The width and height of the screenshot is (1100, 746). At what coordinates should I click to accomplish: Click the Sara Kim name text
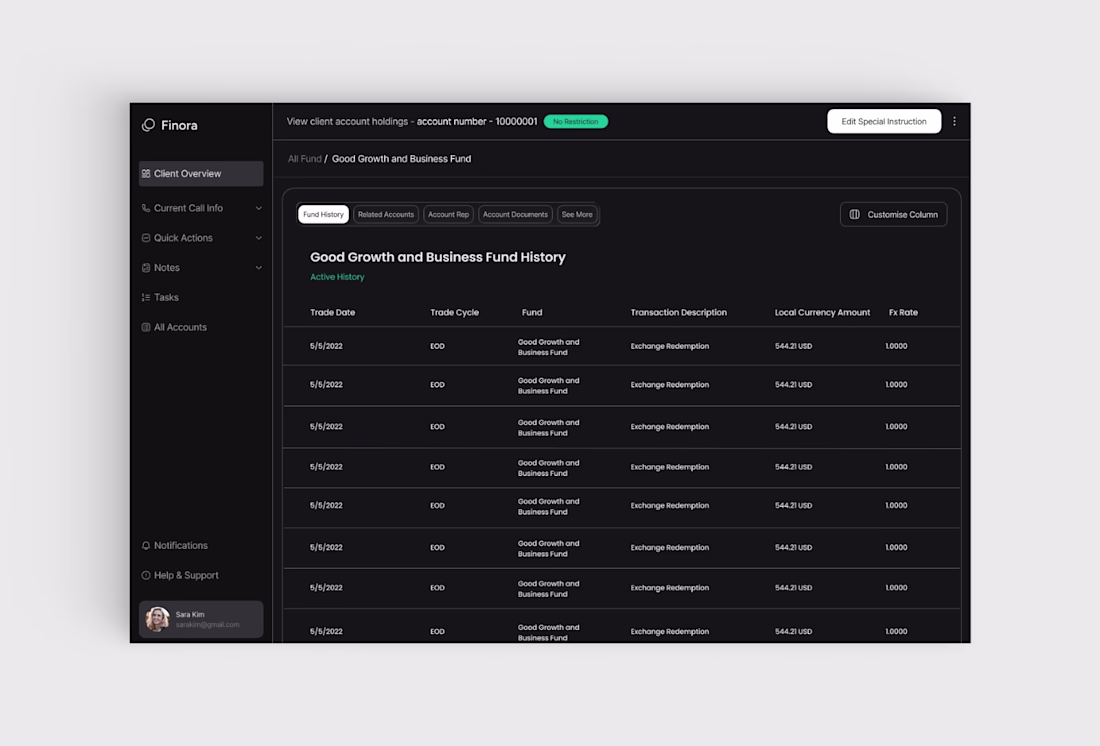[x=190, y=614]
